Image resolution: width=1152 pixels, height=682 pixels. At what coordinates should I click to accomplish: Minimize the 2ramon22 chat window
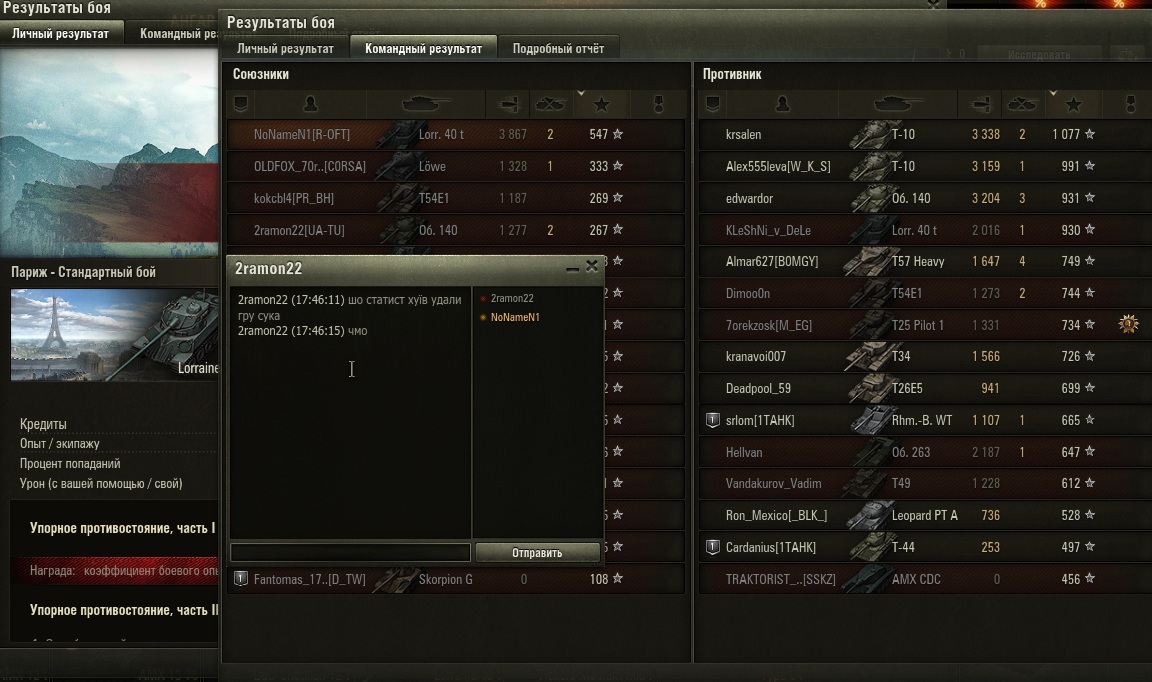point(572,268)
